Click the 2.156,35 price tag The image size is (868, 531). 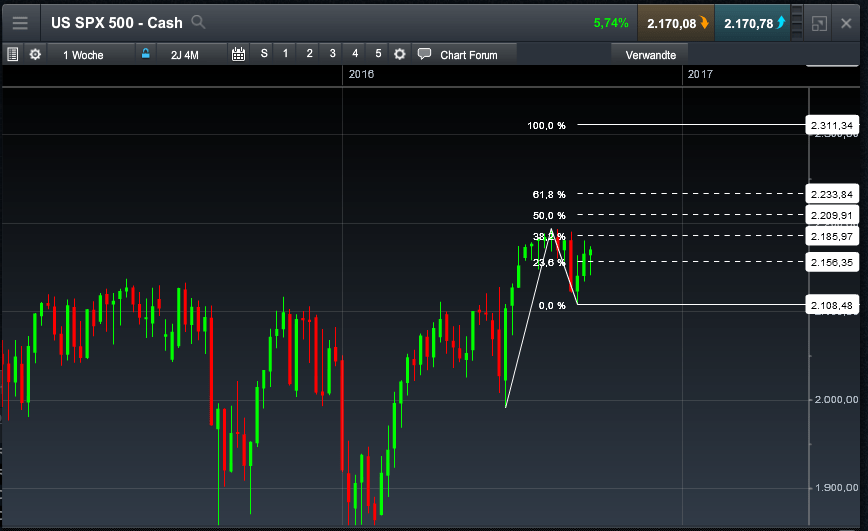click(832, 262)
